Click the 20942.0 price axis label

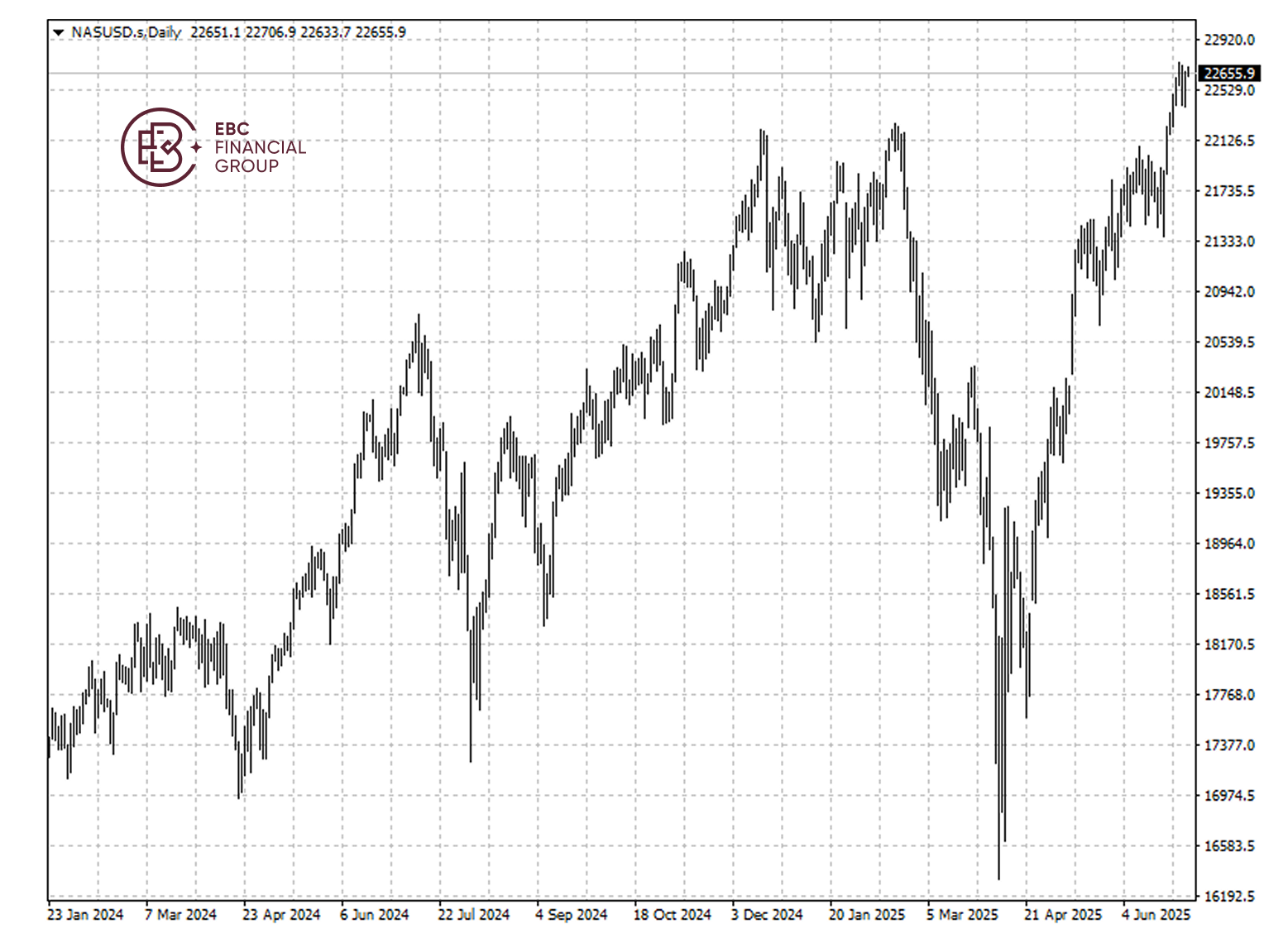(x=1228, y=291)
